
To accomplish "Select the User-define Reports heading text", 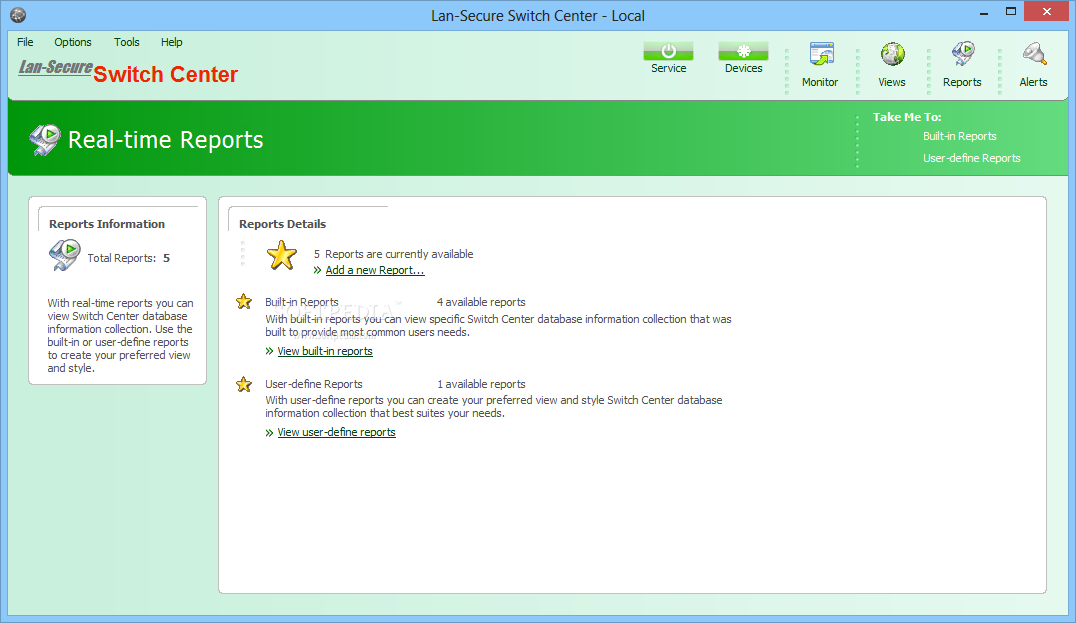I will click(x=314, y=384).
